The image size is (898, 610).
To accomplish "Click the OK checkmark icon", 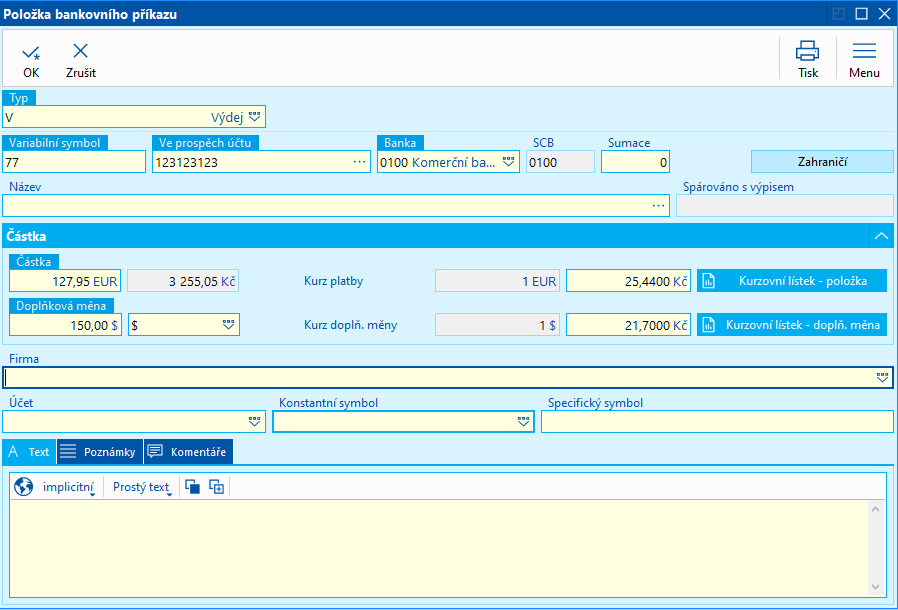I will coord(31,52).
